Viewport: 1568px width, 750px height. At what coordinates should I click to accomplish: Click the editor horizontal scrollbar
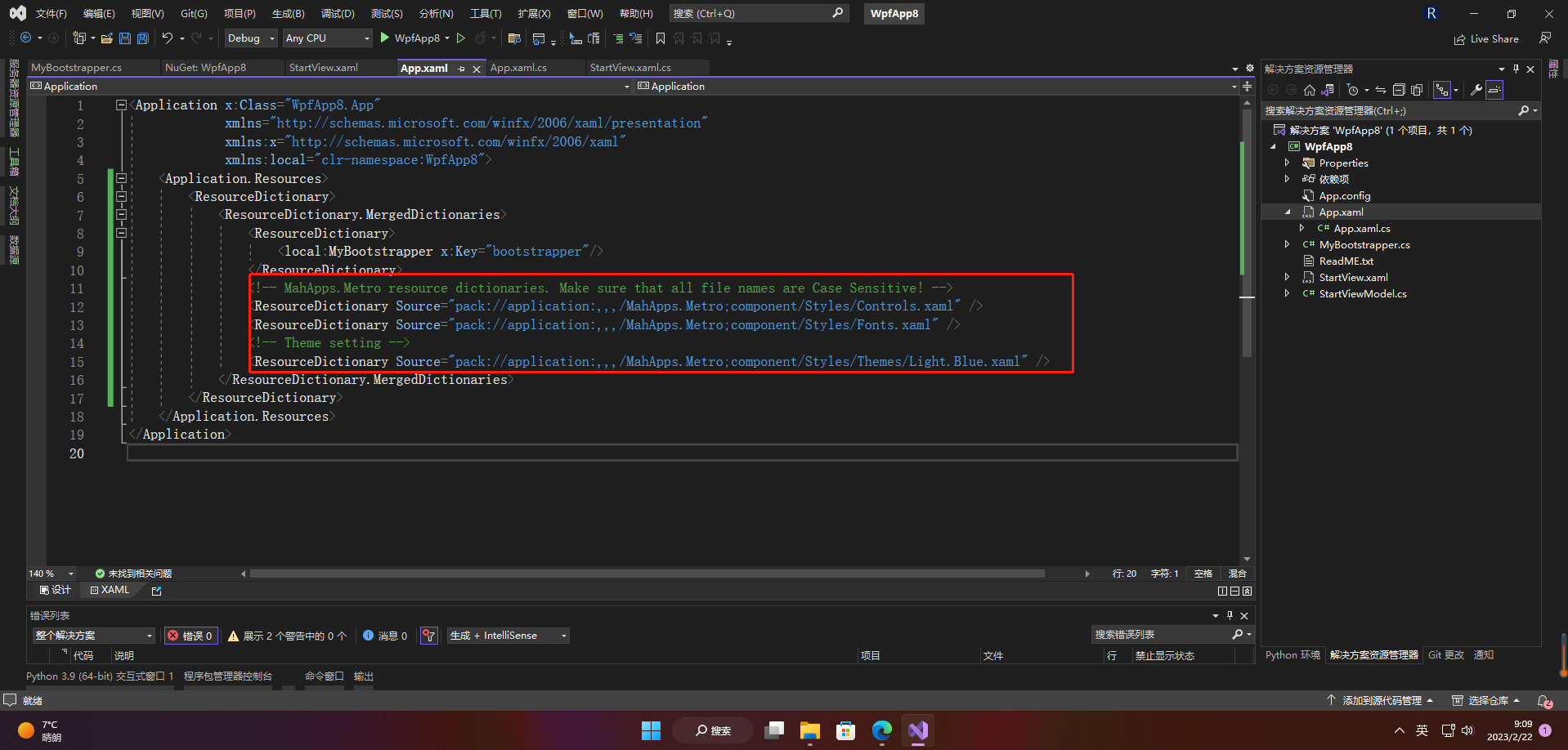click(647, 574)
